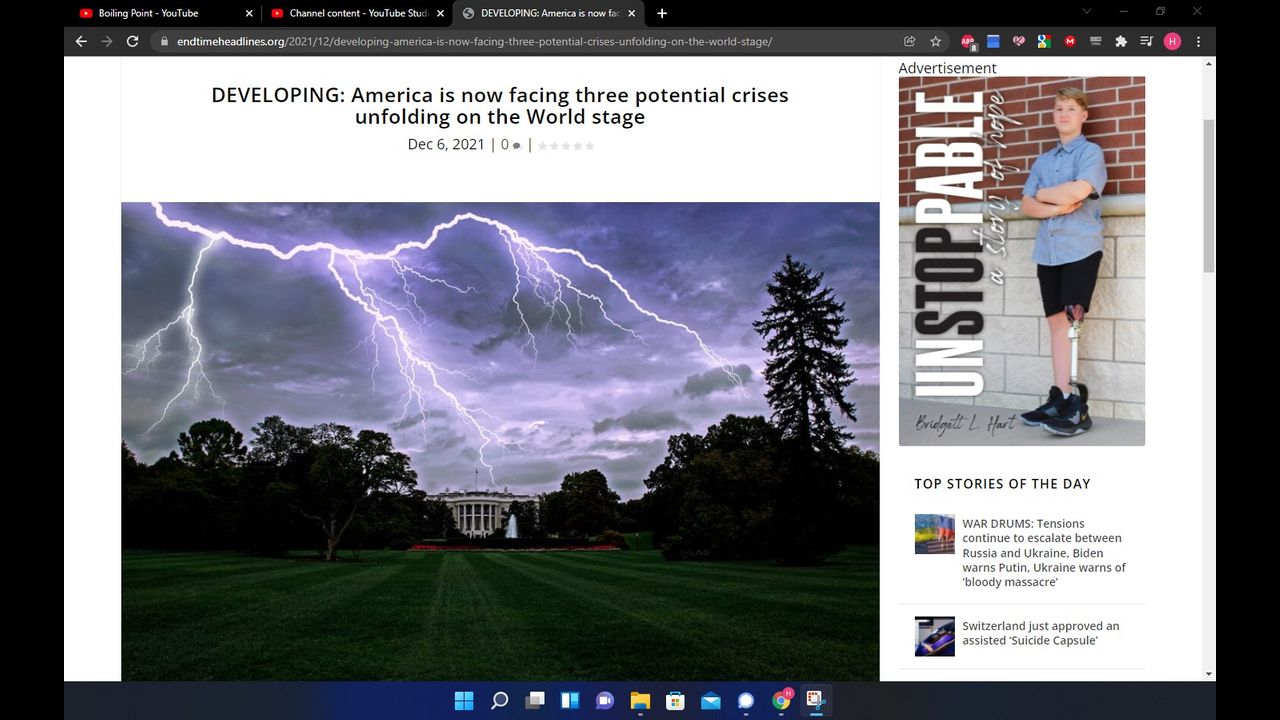Bookmark this page with the star icon
The height and width of the screenshot is (720, 1280).
(935, 41)
